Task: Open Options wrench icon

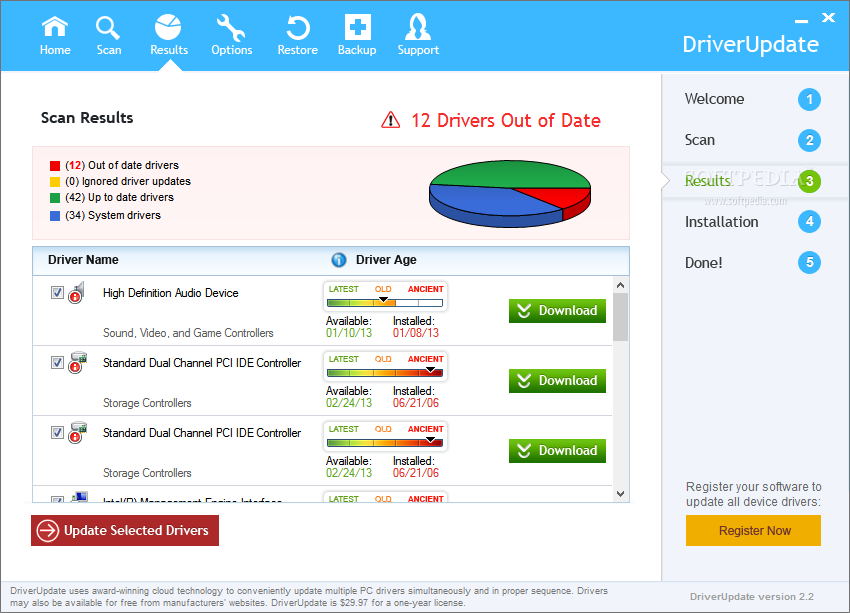Action: pyautogui.click(x=231, y=28)
